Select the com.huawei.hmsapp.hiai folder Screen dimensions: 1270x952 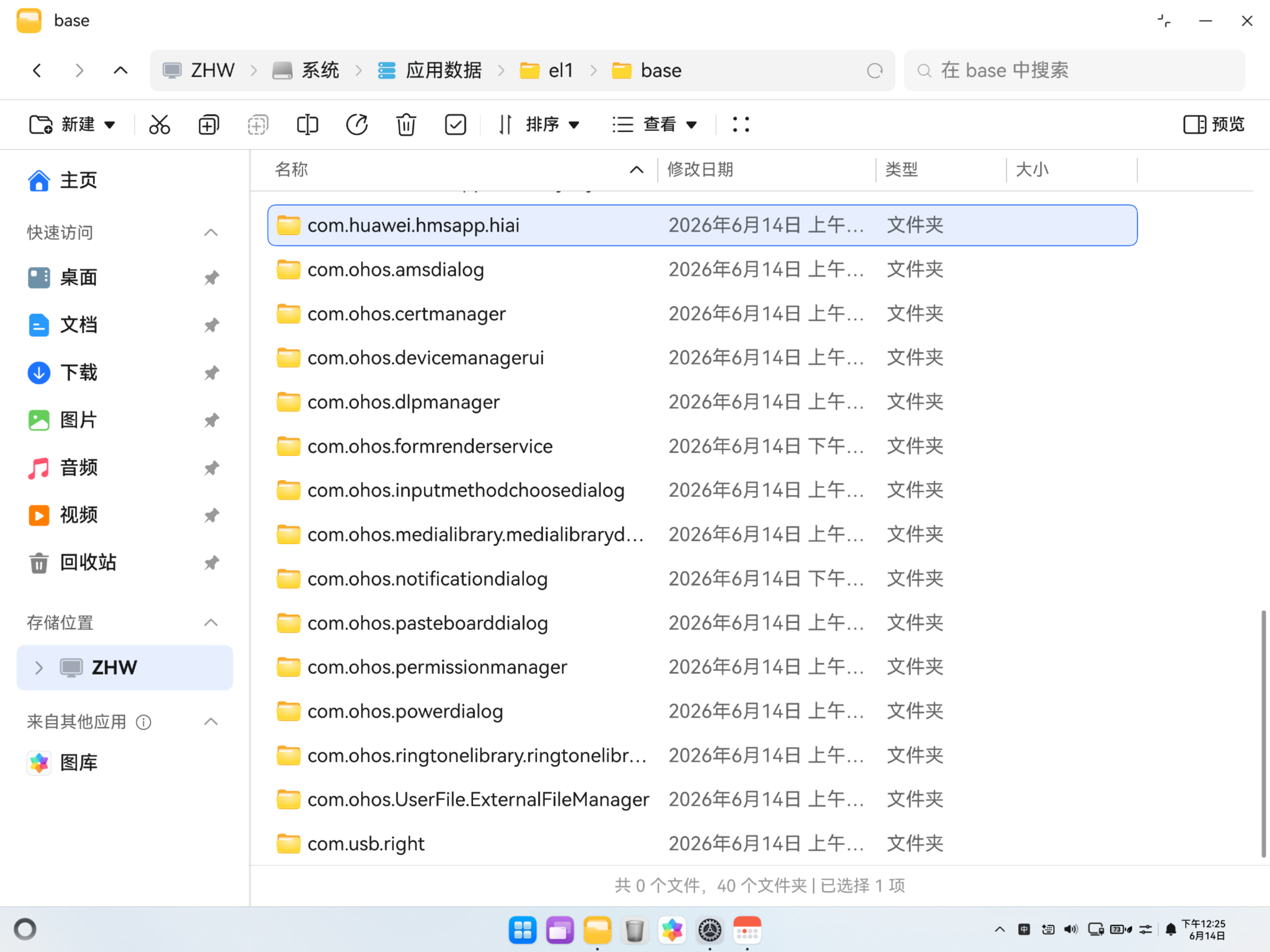tap(702, 226)
